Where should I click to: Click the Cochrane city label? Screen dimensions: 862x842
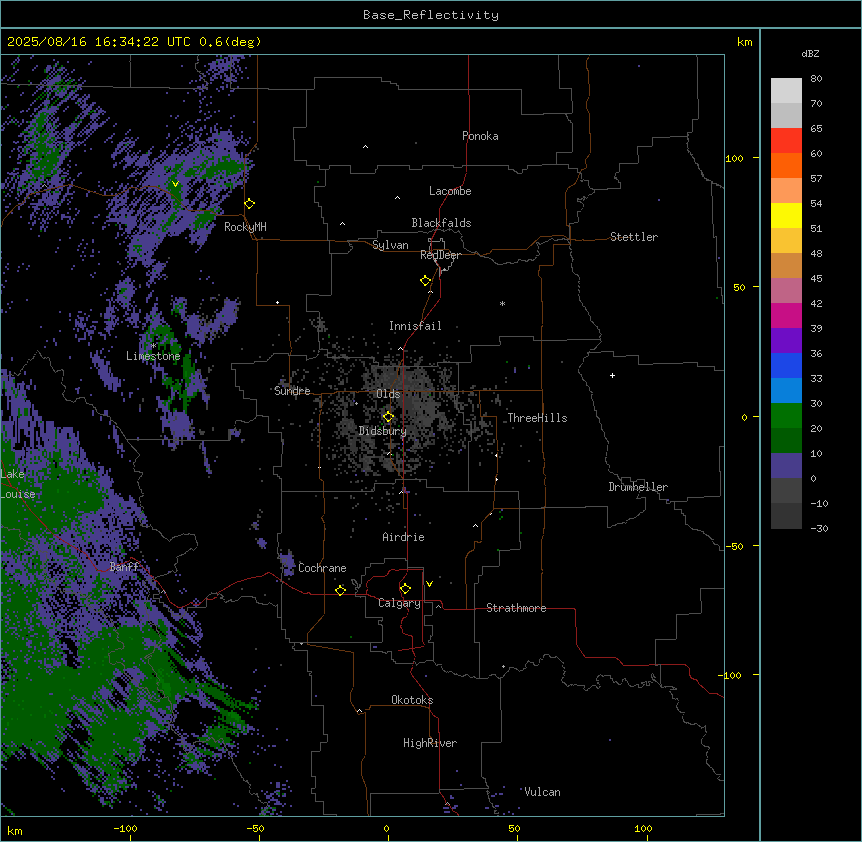(x=322, y=568)
